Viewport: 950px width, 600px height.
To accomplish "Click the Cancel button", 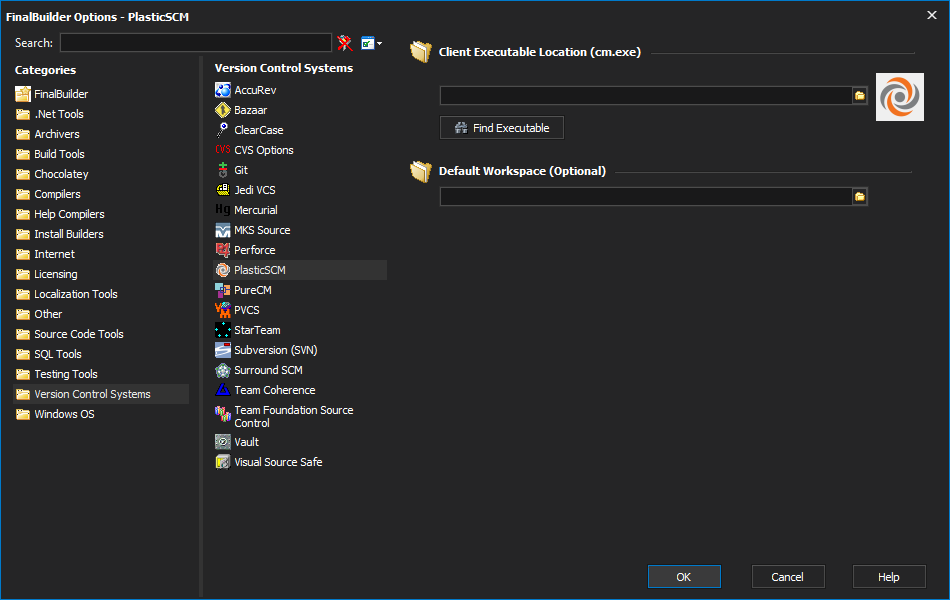I will tap(788, 577).
